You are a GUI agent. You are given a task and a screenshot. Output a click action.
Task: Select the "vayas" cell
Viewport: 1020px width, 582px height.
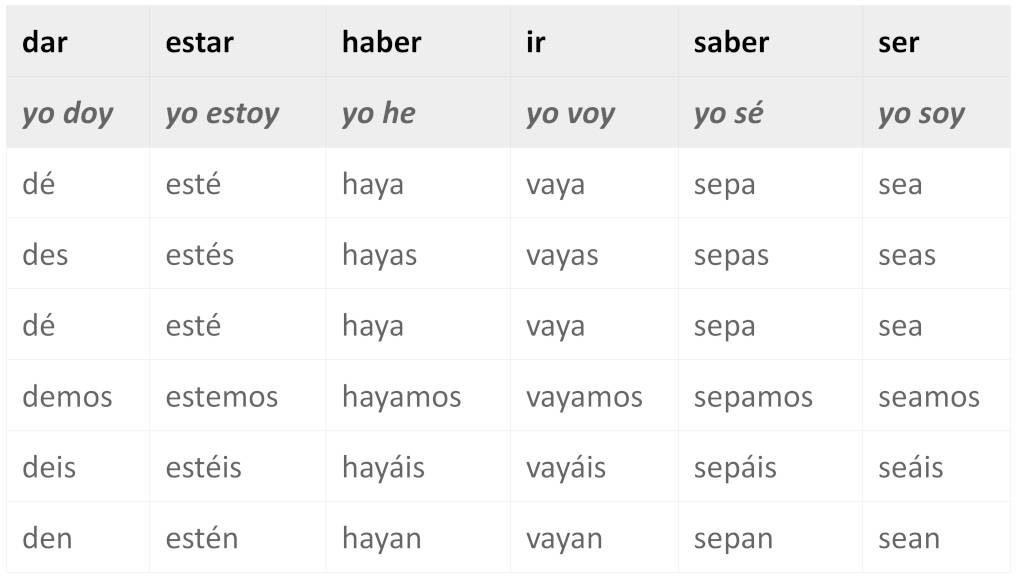coord(562,255)
